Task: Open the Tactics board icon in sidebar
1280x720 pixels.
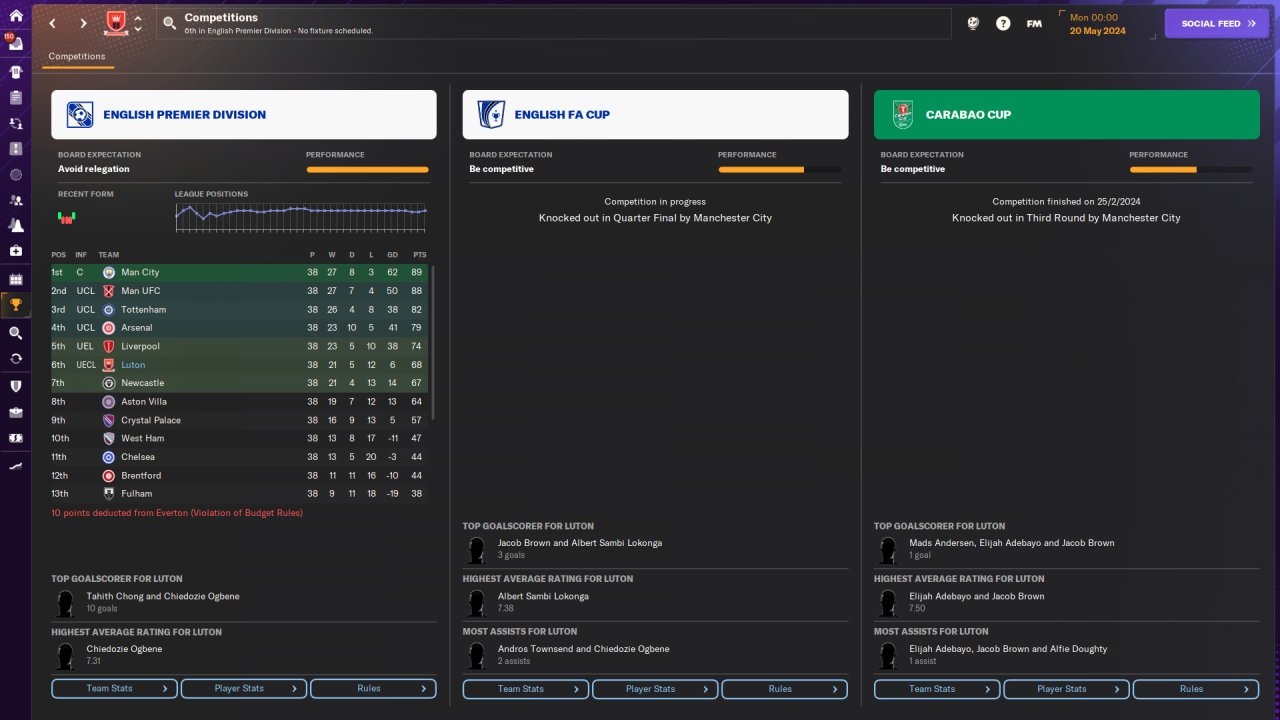Action: pos(15,149)
